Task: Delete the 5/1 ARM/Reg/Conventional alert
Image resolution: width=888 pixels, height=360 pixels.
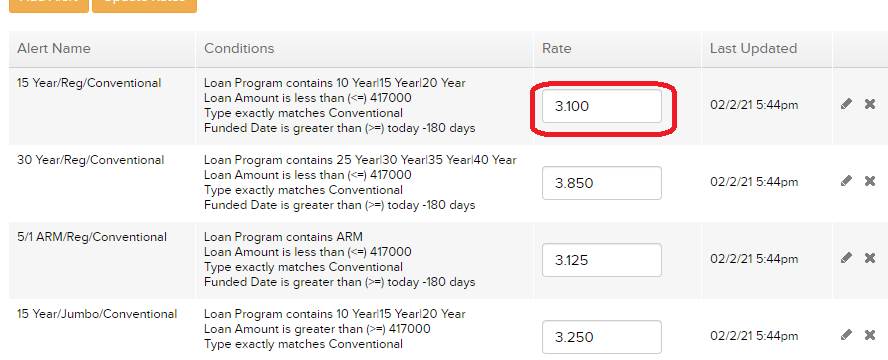Action: coord(870,258)
